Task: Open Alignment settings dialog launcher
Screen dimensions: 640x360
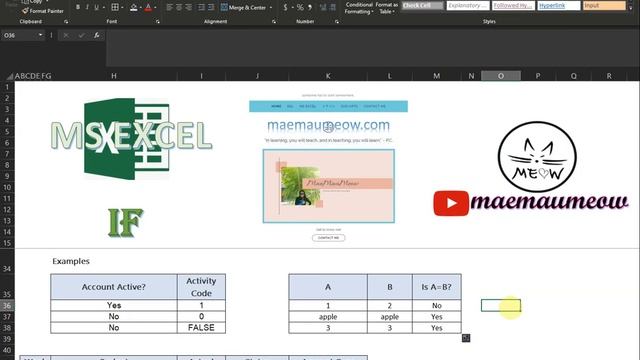Action: 273,22
